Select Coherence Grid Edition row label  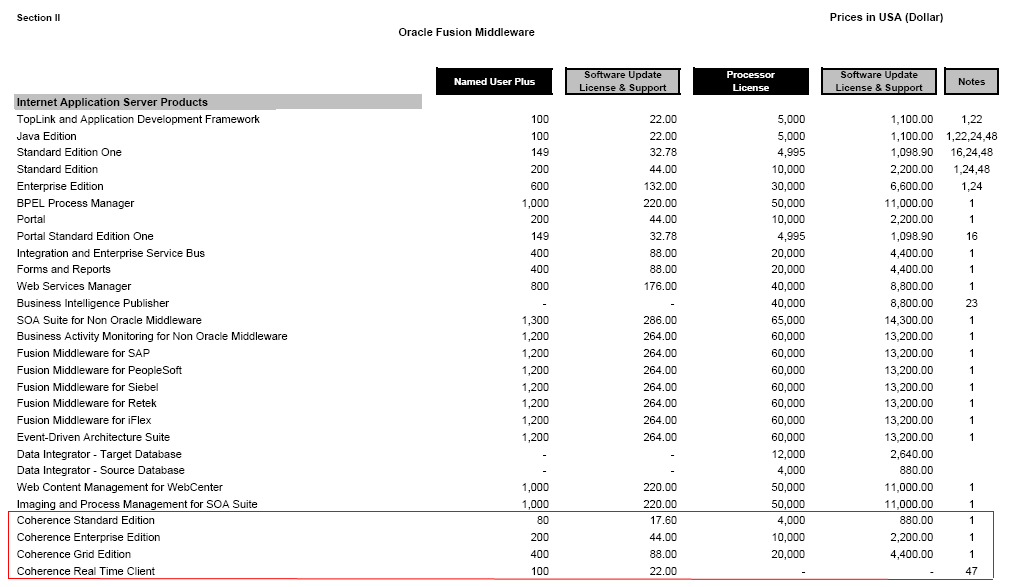[x=74, y=554]
